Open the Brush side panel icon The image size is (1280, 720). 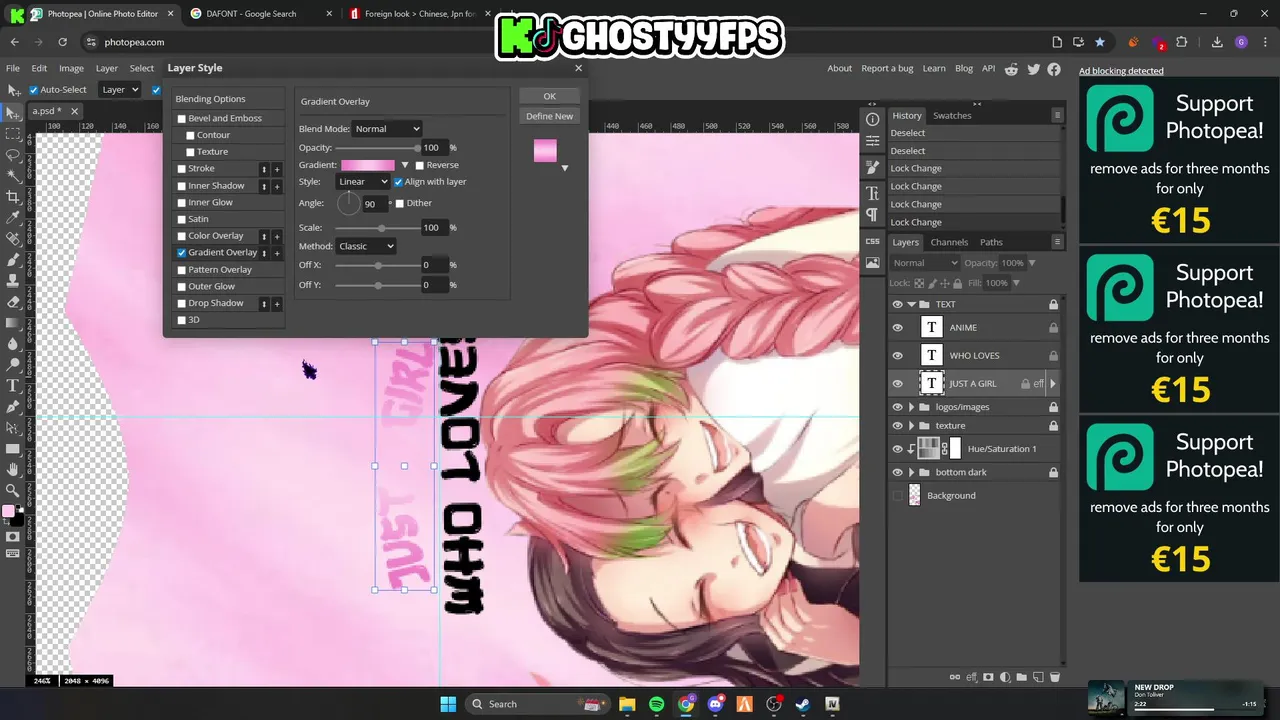[x=872, y=168]
